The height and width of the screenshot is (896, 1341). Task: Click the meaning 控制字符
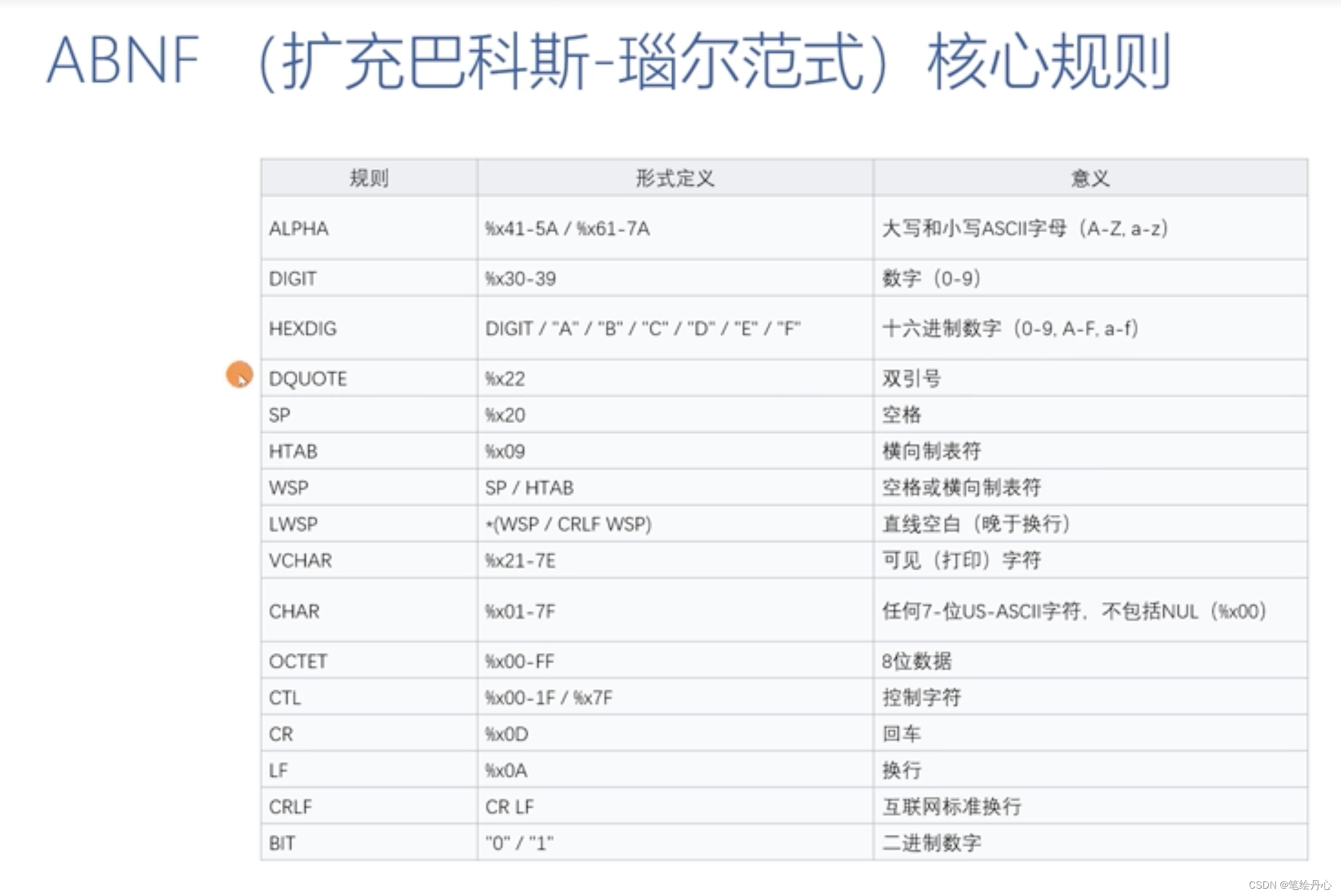(x=921, y=698)
